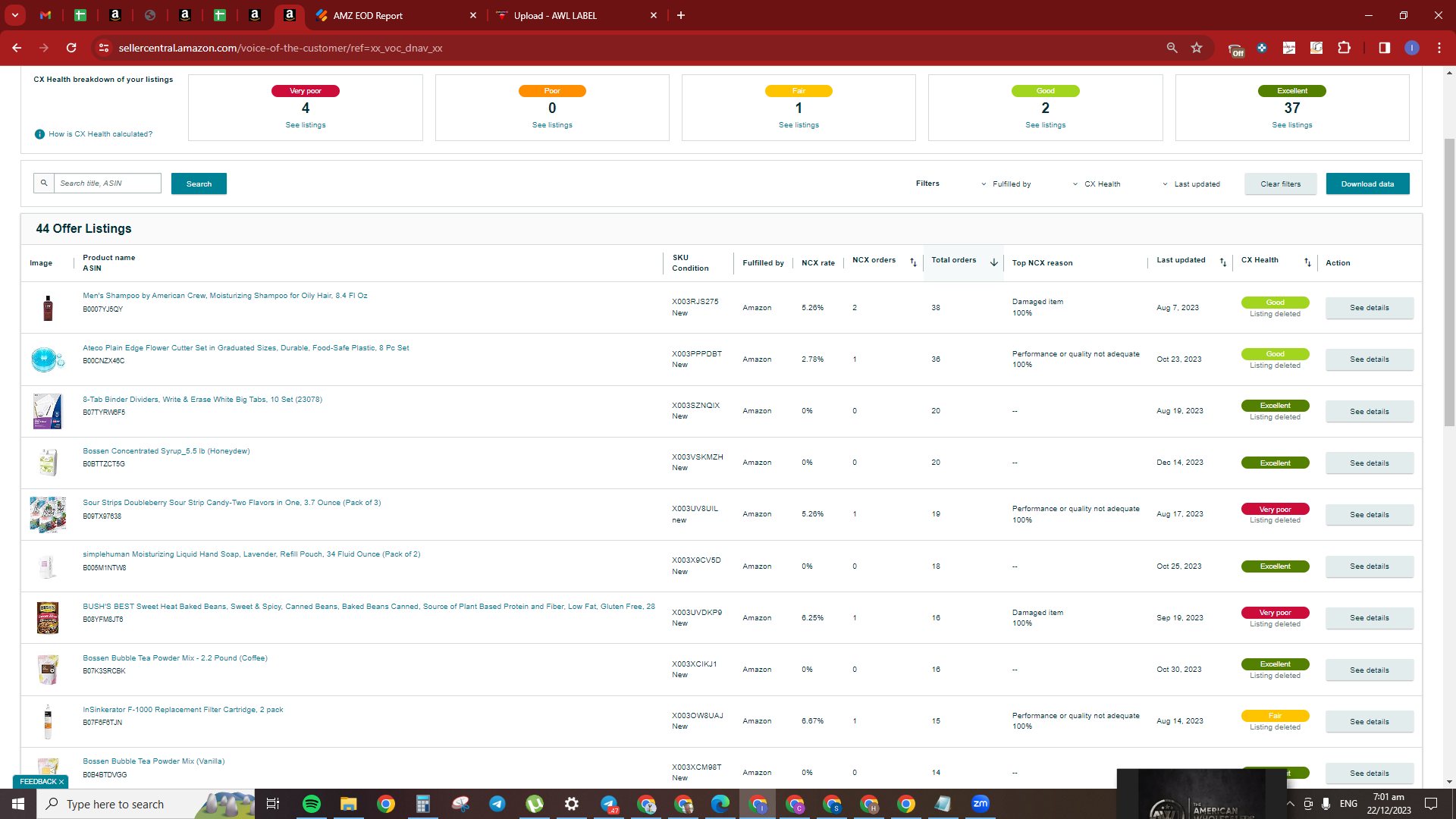Click the info icon beside CX Health calculated
This screenshot has width=1456, height=819.
click(39, 134)
